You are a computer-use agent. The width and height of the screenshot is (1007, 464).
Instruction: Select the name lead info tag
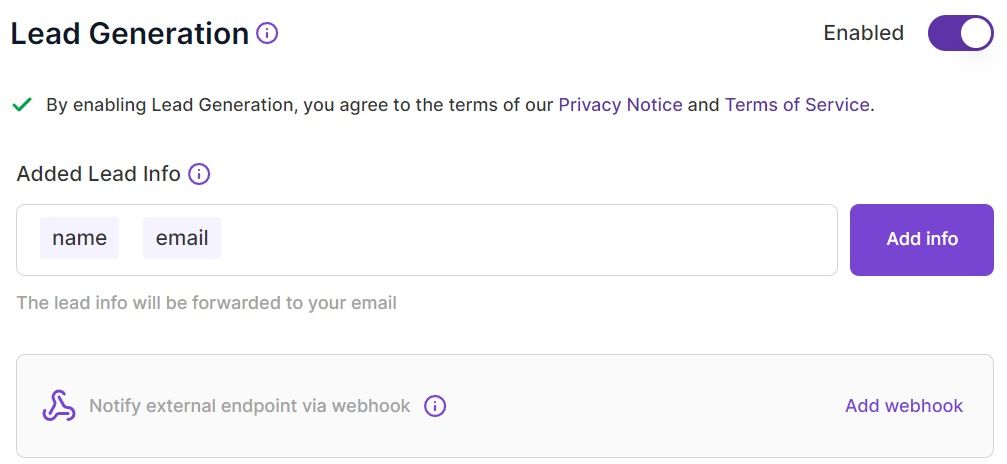point(80,238)
